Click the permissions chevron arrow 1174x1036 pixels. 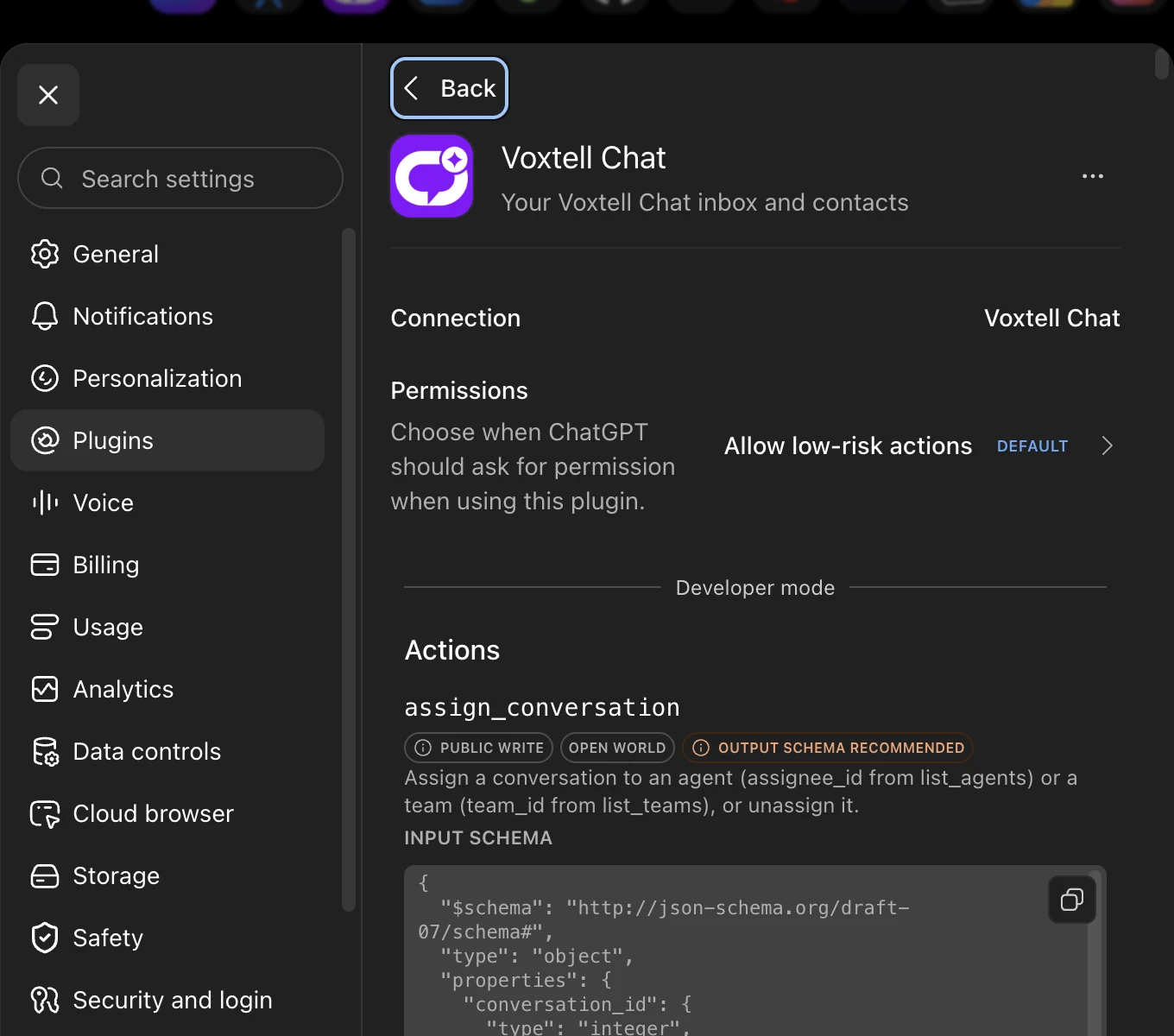(1108, 445)
